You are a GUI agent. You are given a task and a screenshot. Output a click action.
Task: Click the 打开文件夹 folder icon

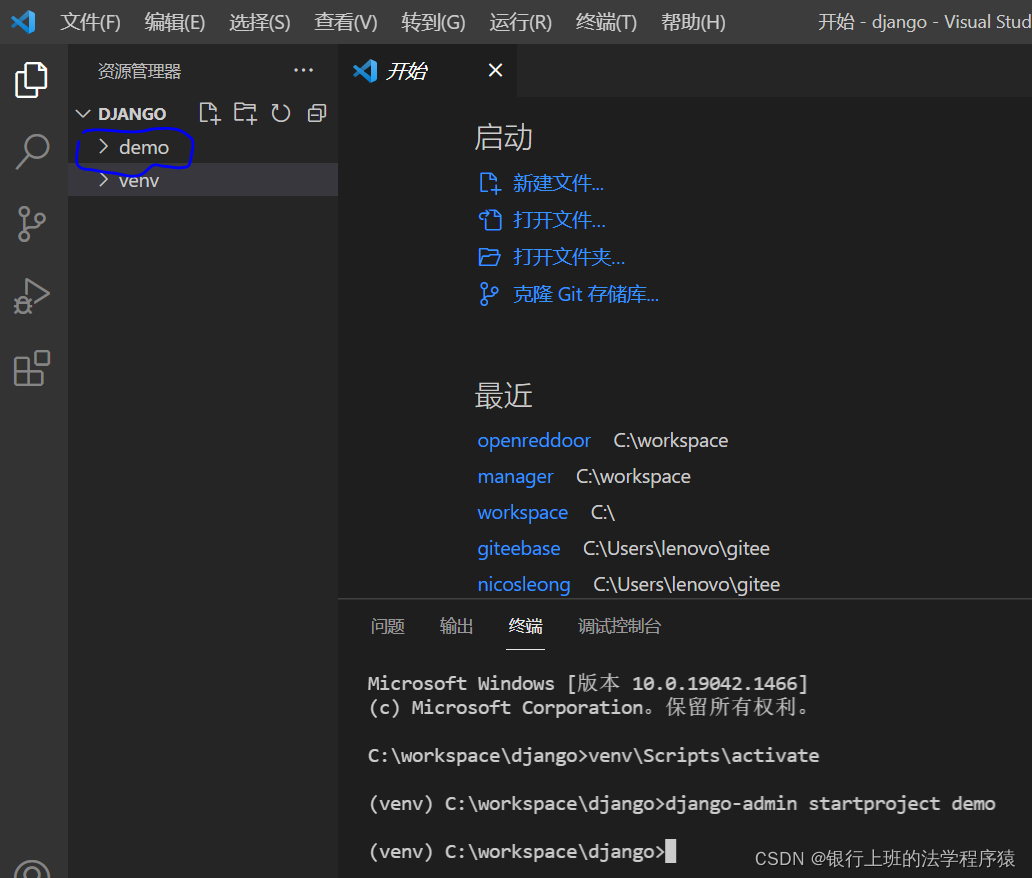pyautogui.click(x=489, y=257)
